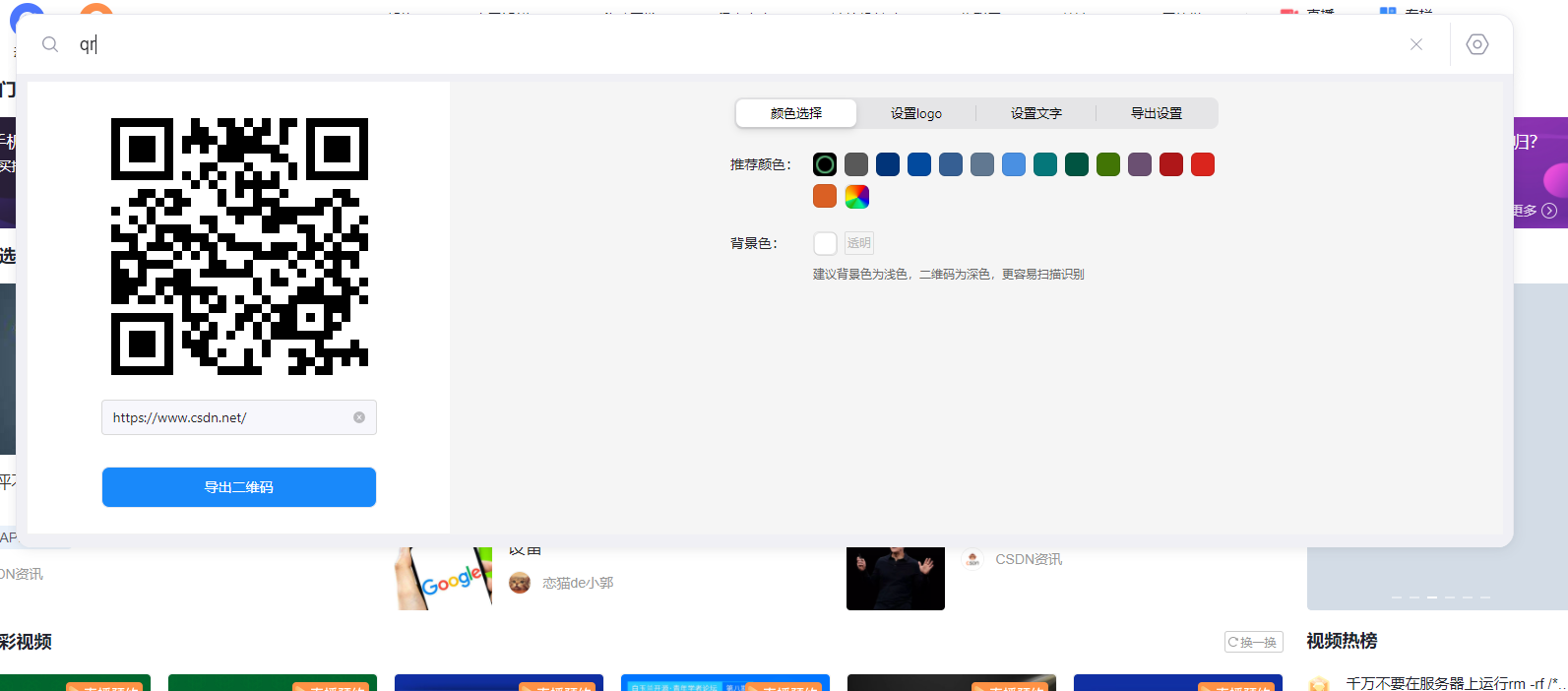Click the 导出二维码 export button
The width and height of the screenshot is (1568, 691).
[x=239, y=487]
